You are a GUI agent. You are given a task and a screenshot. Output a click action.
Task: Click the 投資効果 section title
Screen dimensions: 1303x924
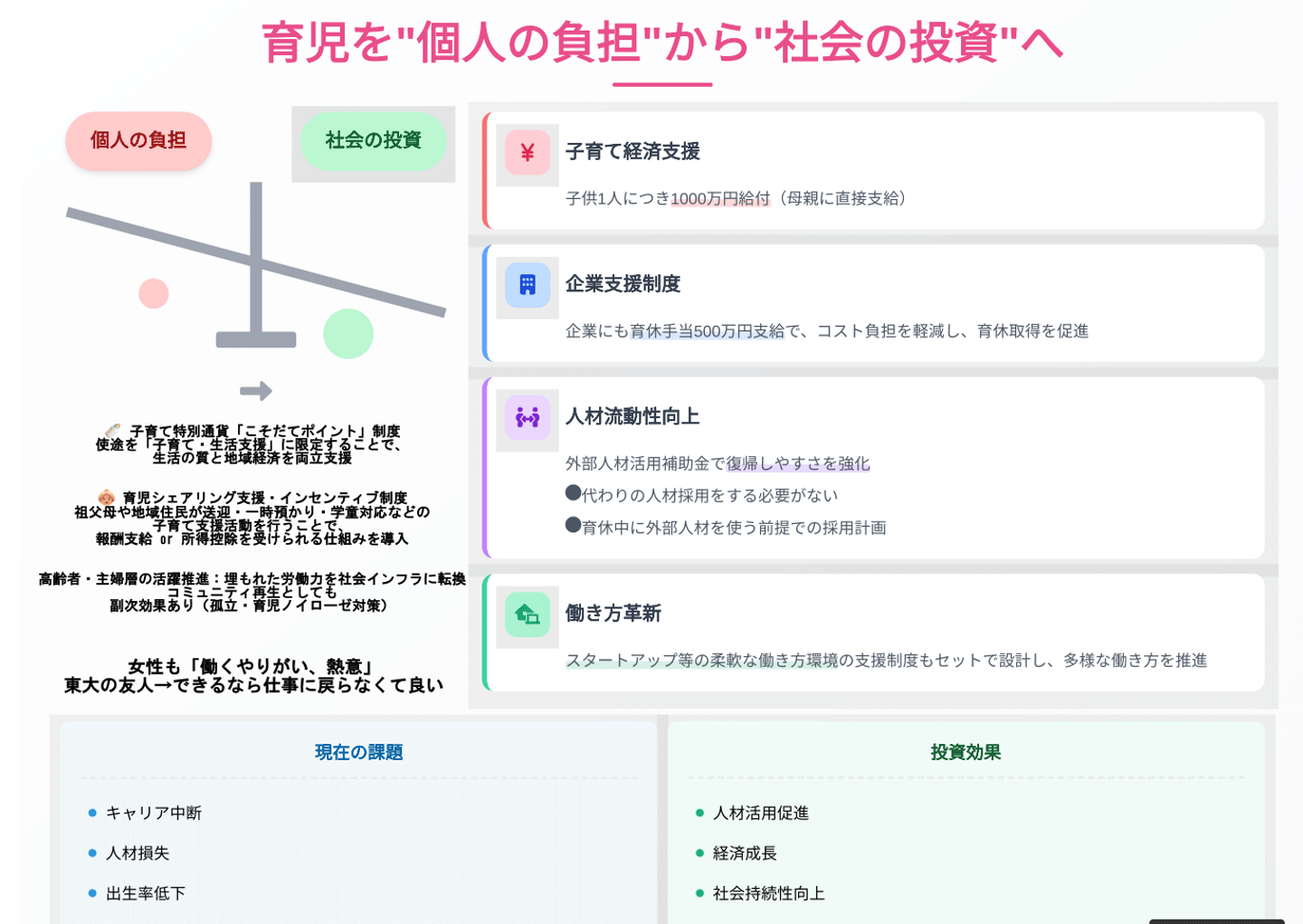click(965, 752)
